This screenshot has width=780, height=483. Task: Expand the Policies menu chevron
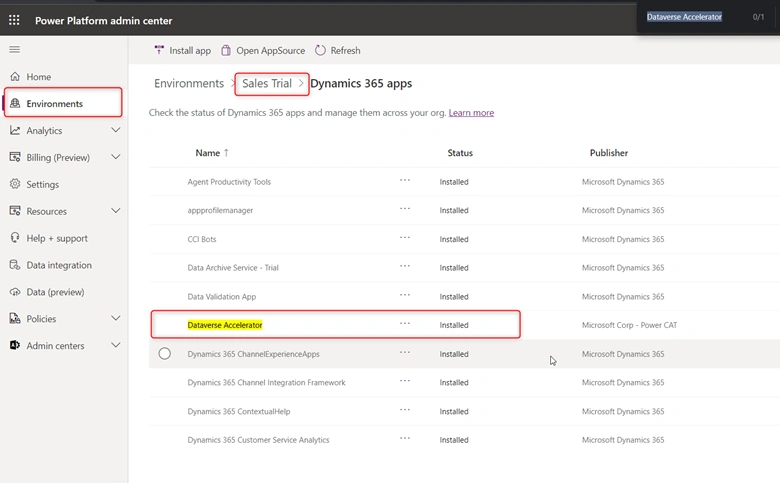tap(115, 318)
